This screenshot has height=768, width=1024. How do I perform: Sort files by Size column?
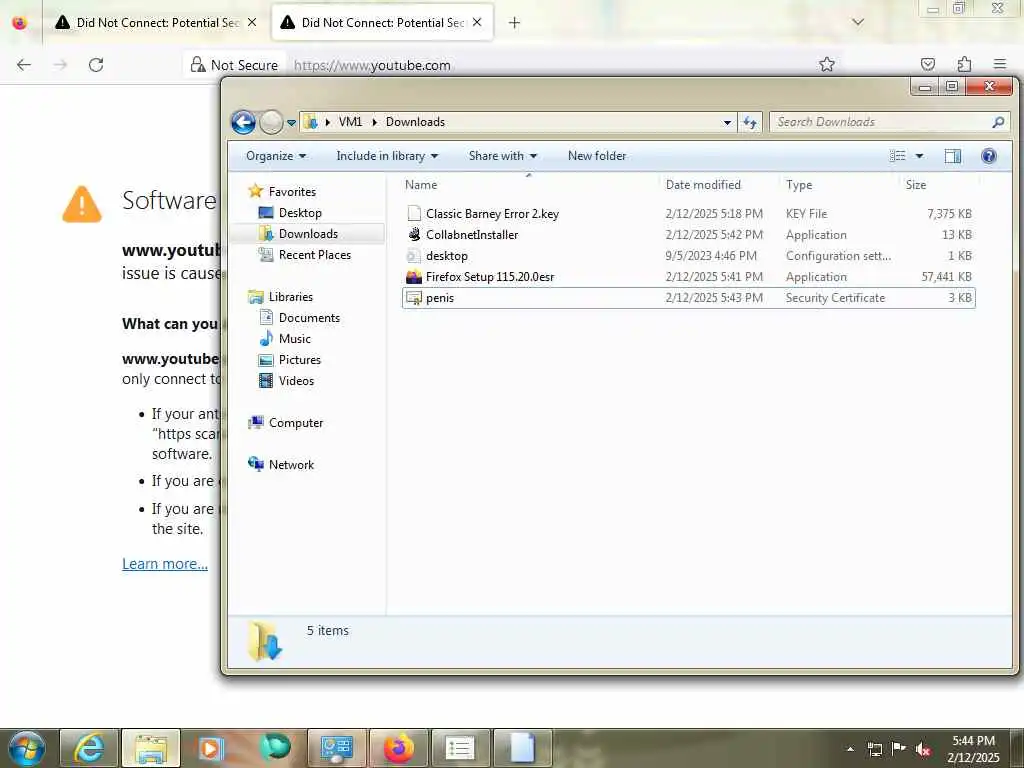[x=939, y=185]
